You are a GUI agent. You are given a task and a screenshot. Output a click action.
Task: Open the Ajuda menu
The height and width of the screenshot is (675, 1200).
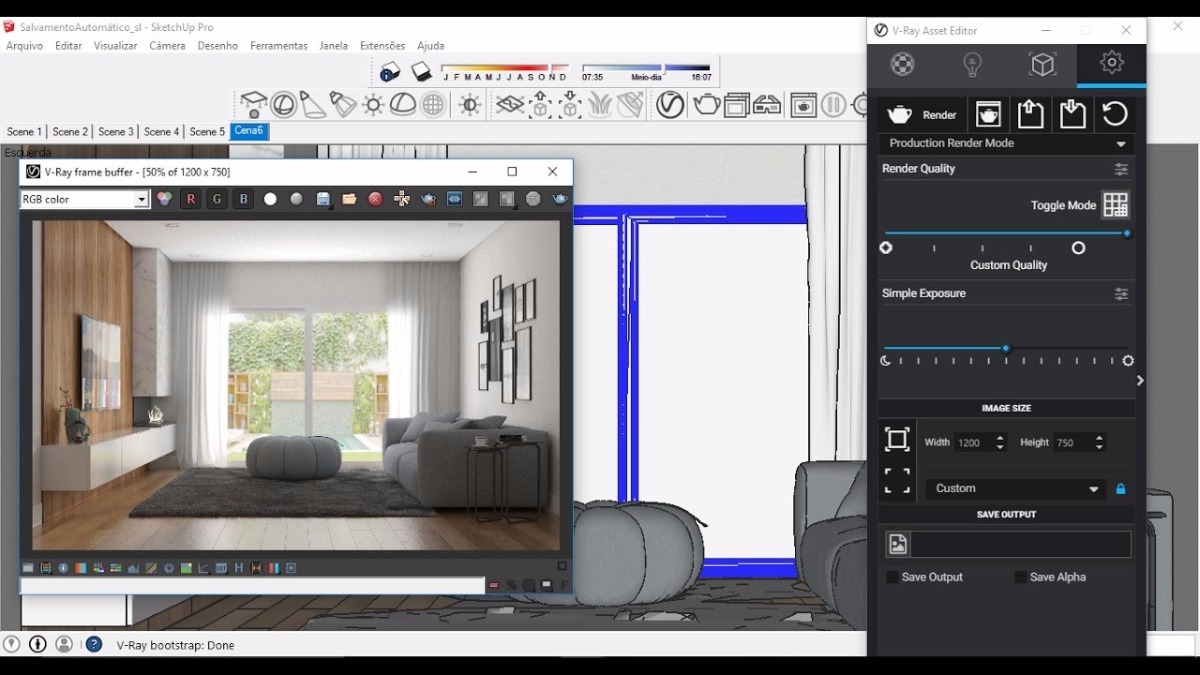pos(431,46)
